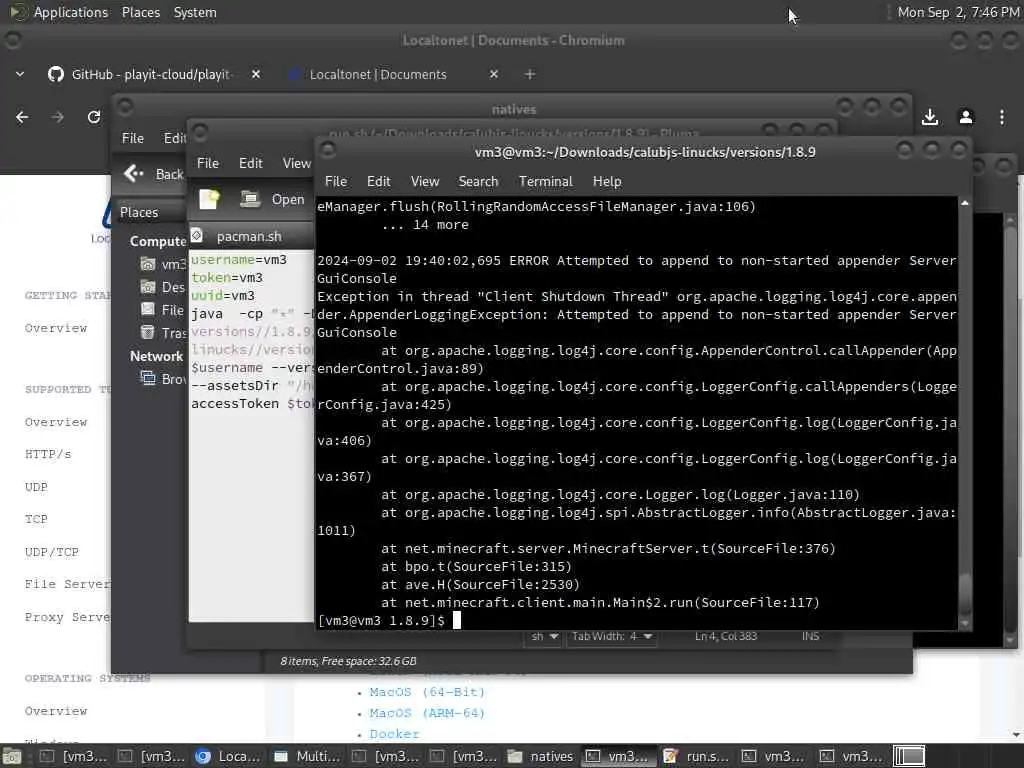
Task: Click new document icon in Pluma
Action: pos(209,199)
